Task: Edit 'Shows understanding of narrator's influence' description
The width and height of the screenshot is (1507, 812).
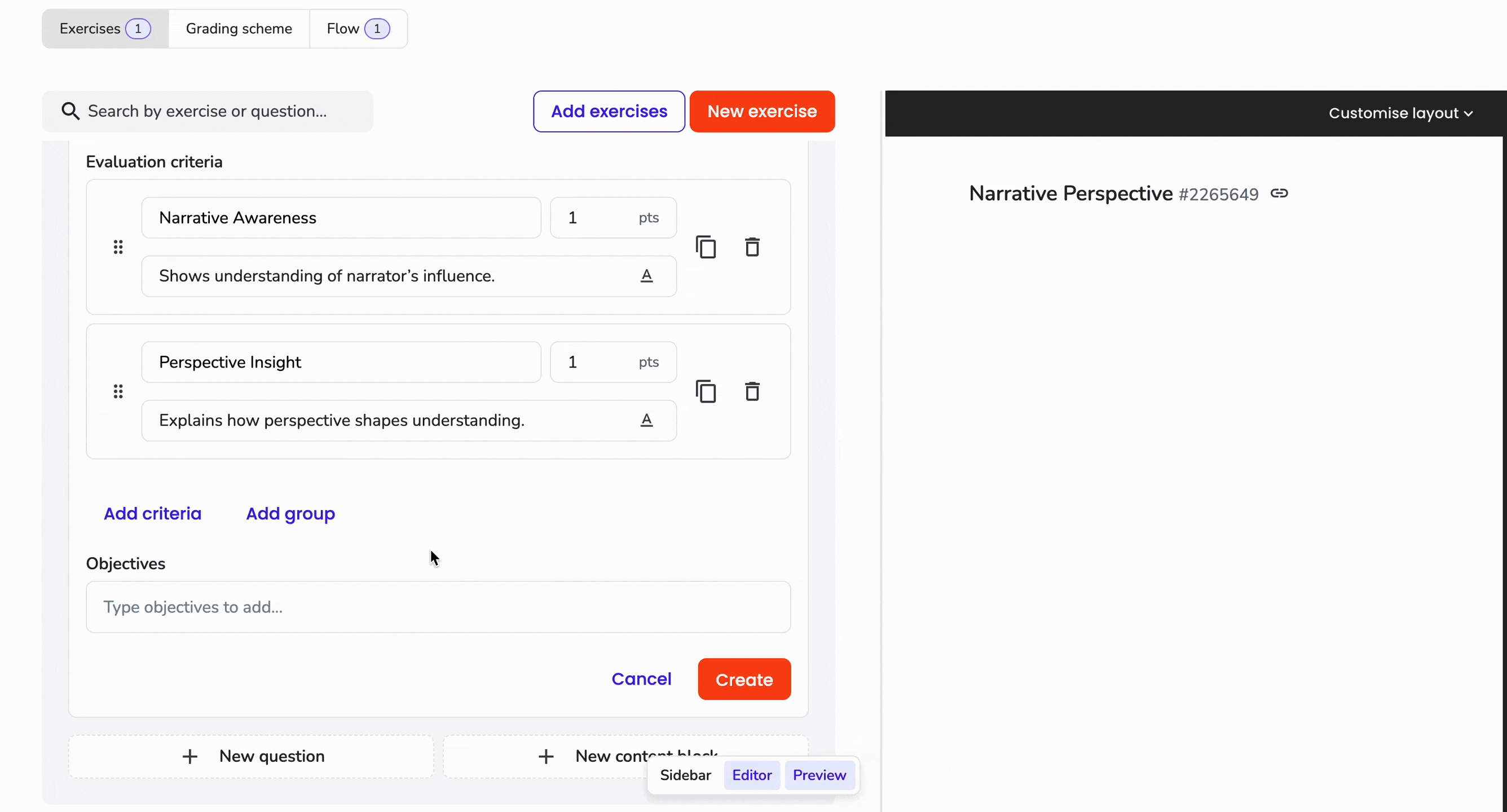Action: (x=409, y=276)
